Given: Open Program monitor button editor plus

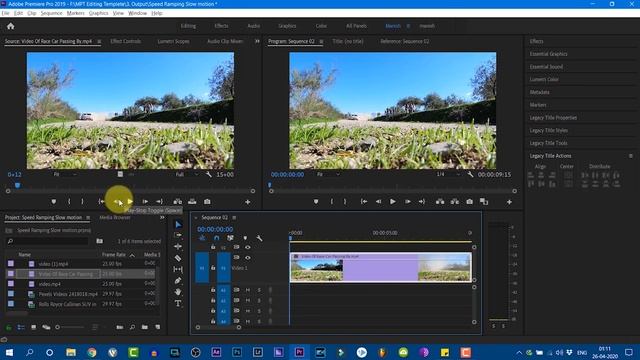Looking at the screenshot, I should [x=509, y=202].
